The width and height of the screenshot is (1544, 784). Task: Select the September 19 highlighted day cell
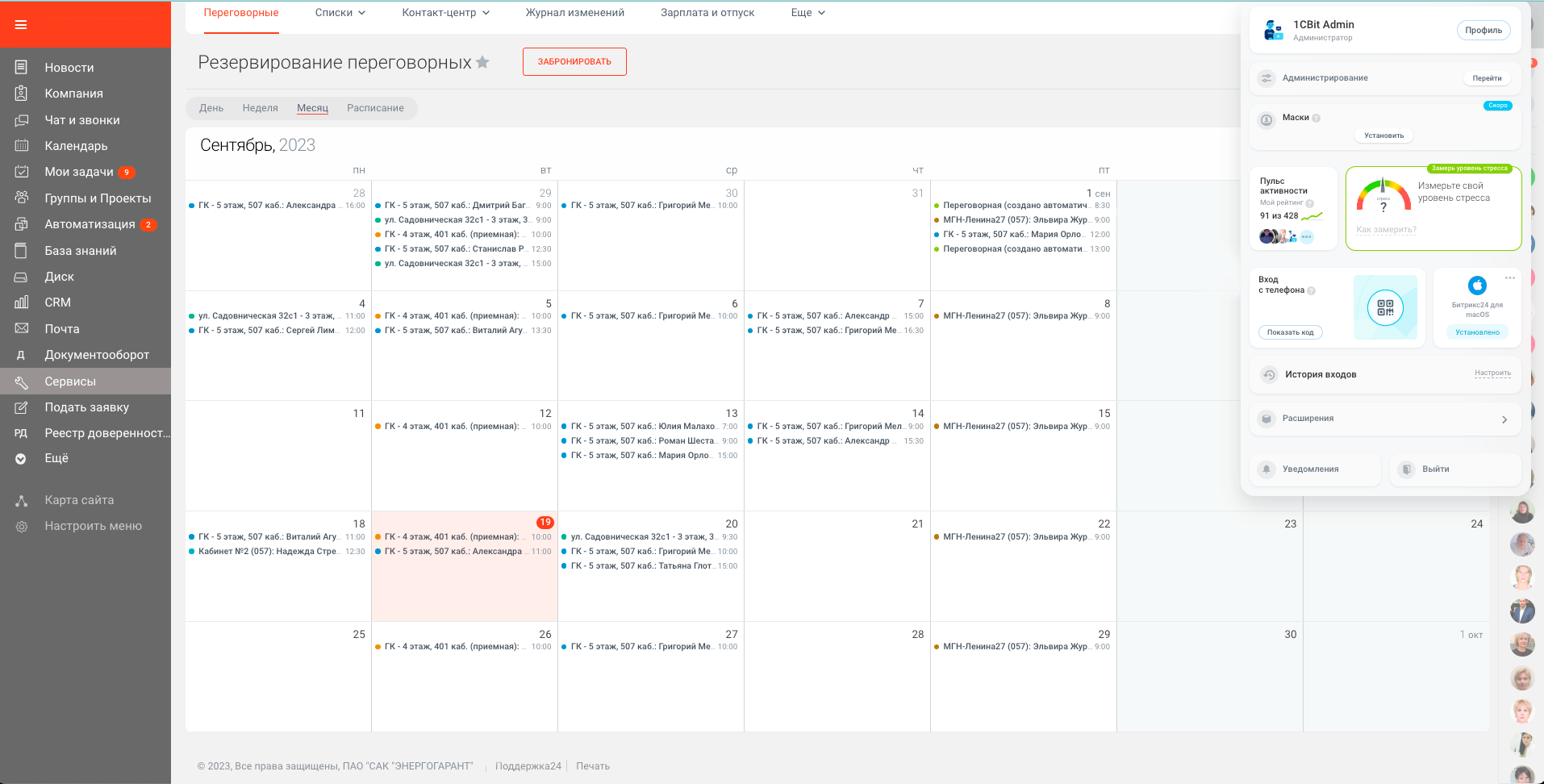pos(465,566)
